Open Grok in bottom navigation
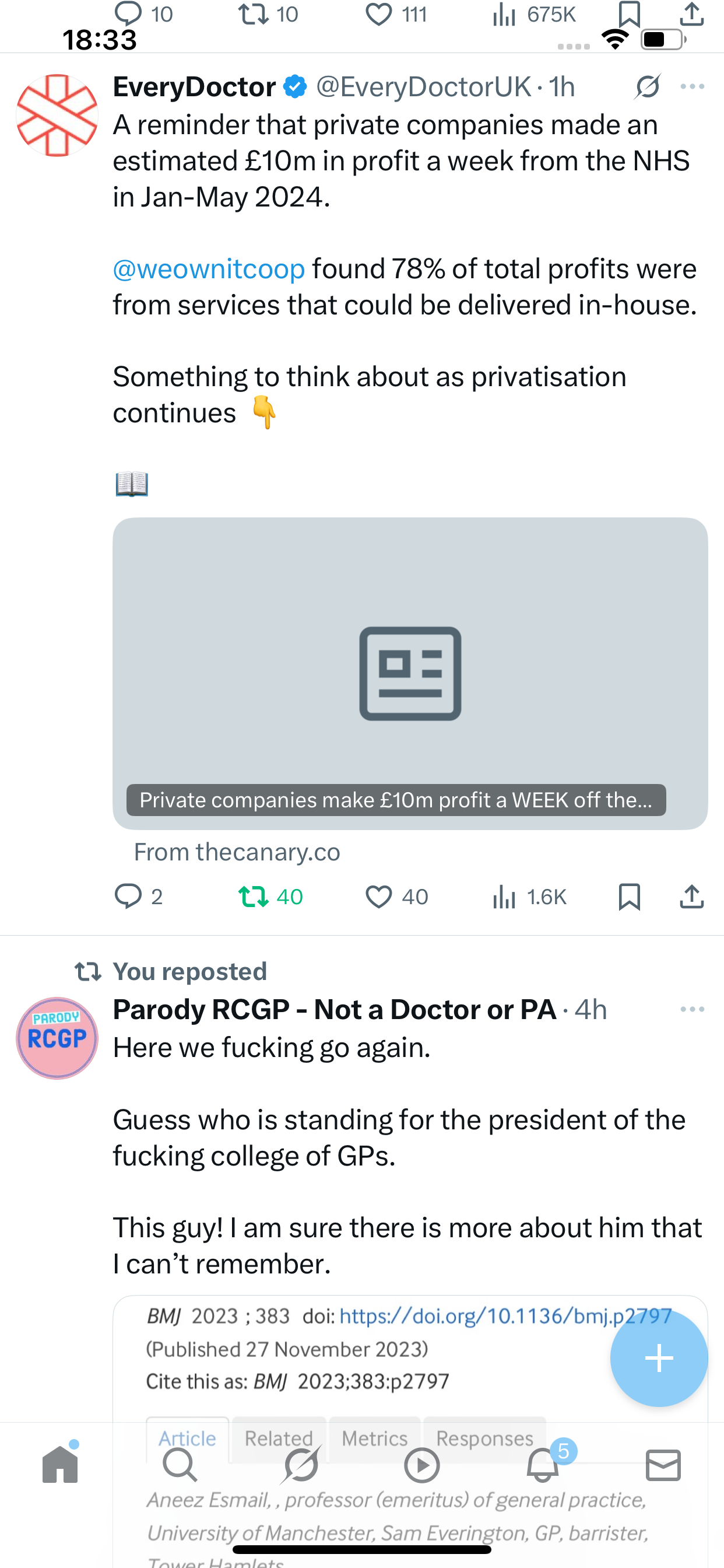This screenshot has height=1568, width=724. 301,1465
